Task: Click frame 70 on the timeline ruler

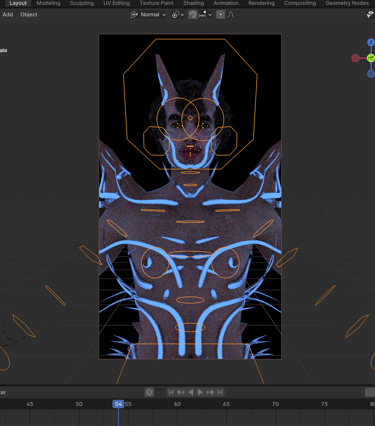Action: tap(275, 404)
